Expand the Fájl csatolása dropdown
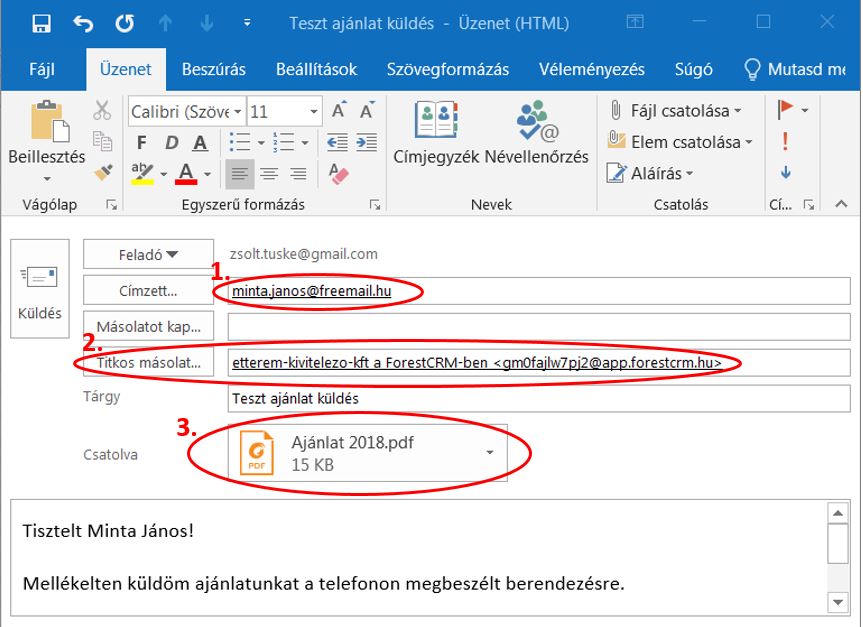863x627 pixels. (x=738, y=111)
